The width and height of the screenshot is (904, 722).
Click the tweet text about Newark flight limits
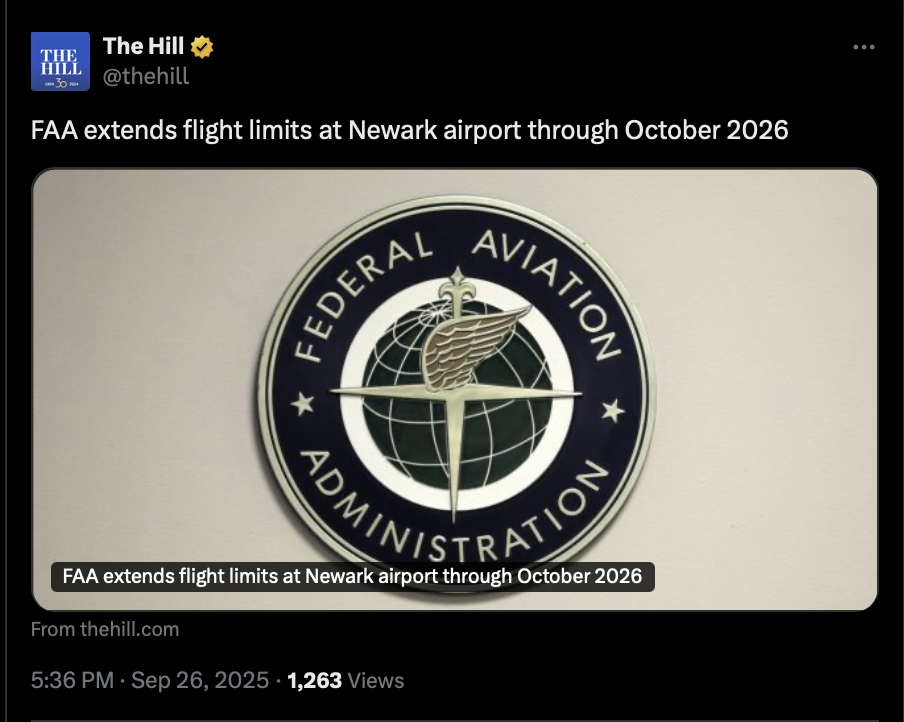click(409, 130)
